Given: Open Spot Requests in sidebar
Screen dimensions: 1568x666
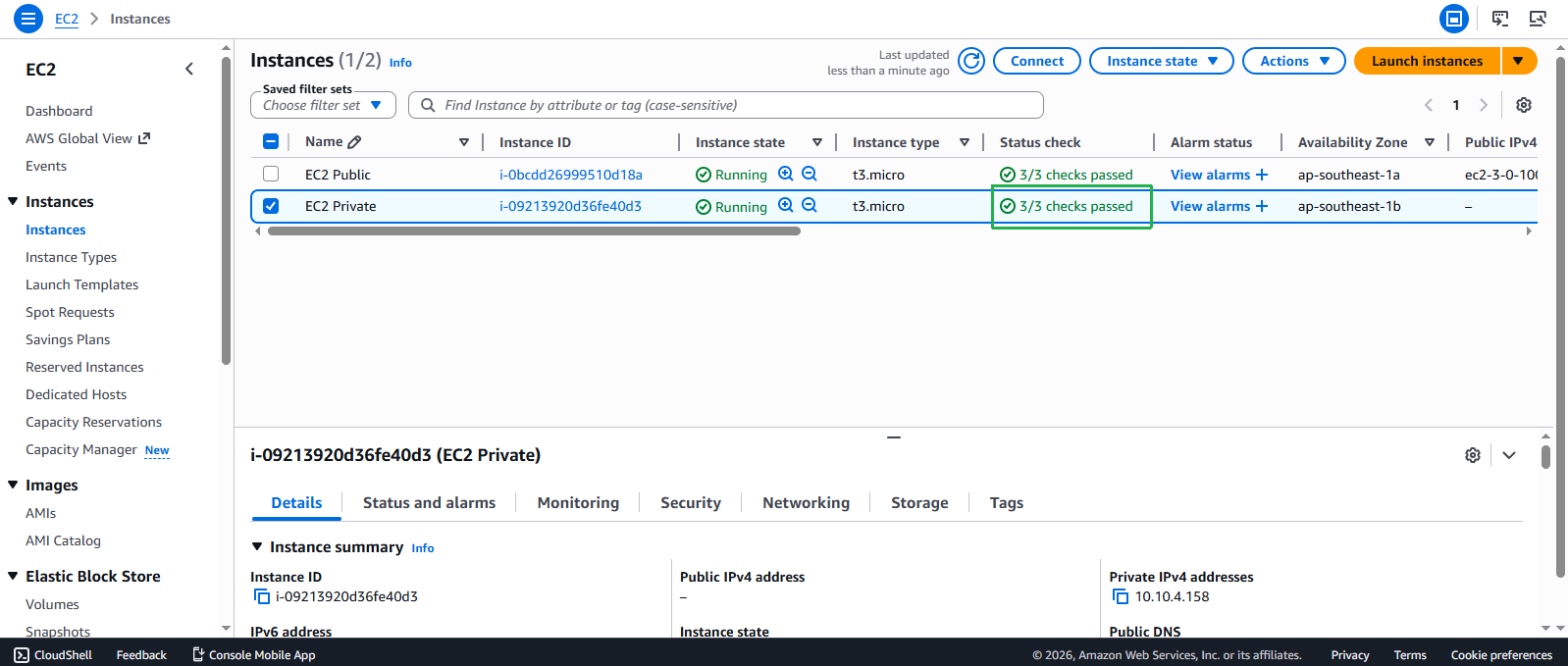Looking at the screenshot, I should coord(70,312).
